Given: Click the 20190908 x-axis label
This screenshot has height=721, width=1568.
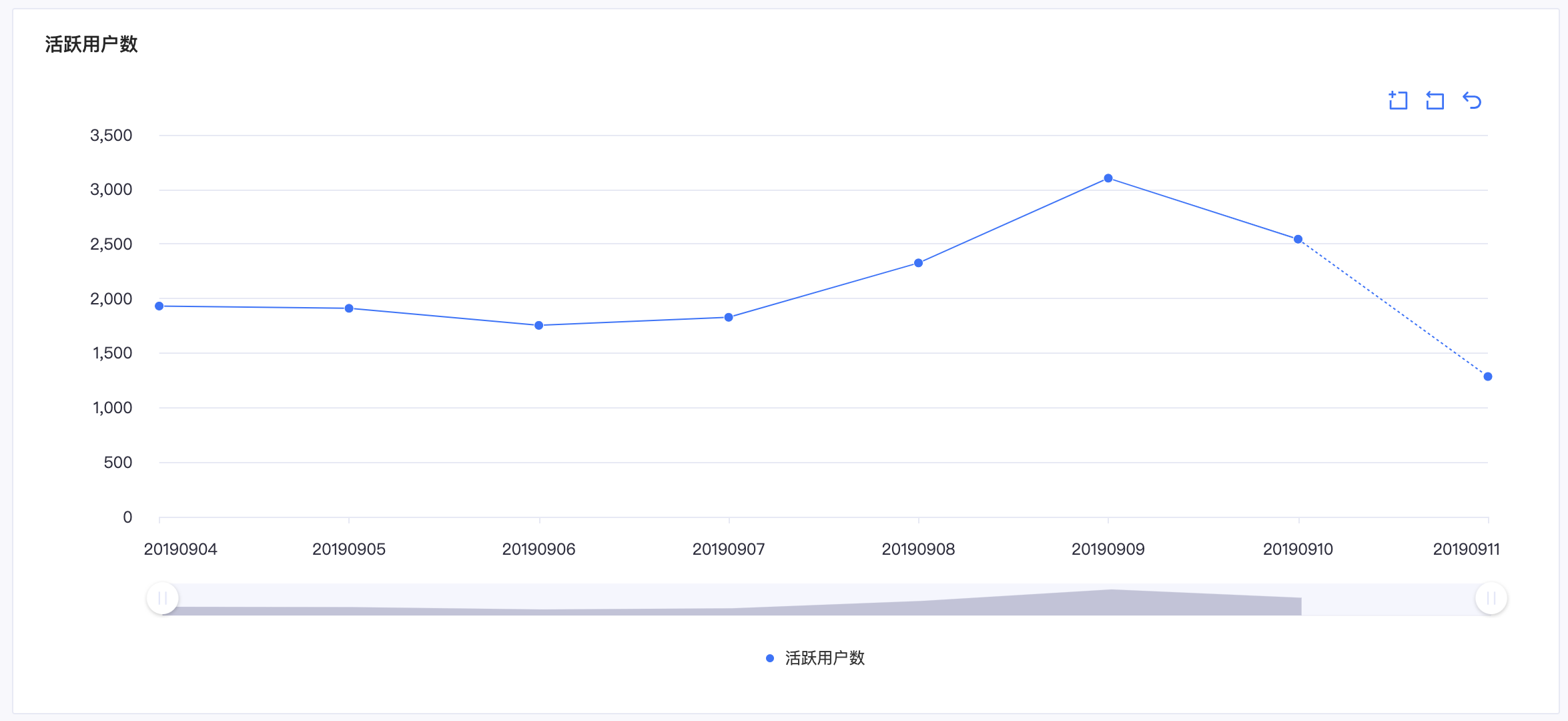Looking at the screenshot, I should tap(919, 549).
